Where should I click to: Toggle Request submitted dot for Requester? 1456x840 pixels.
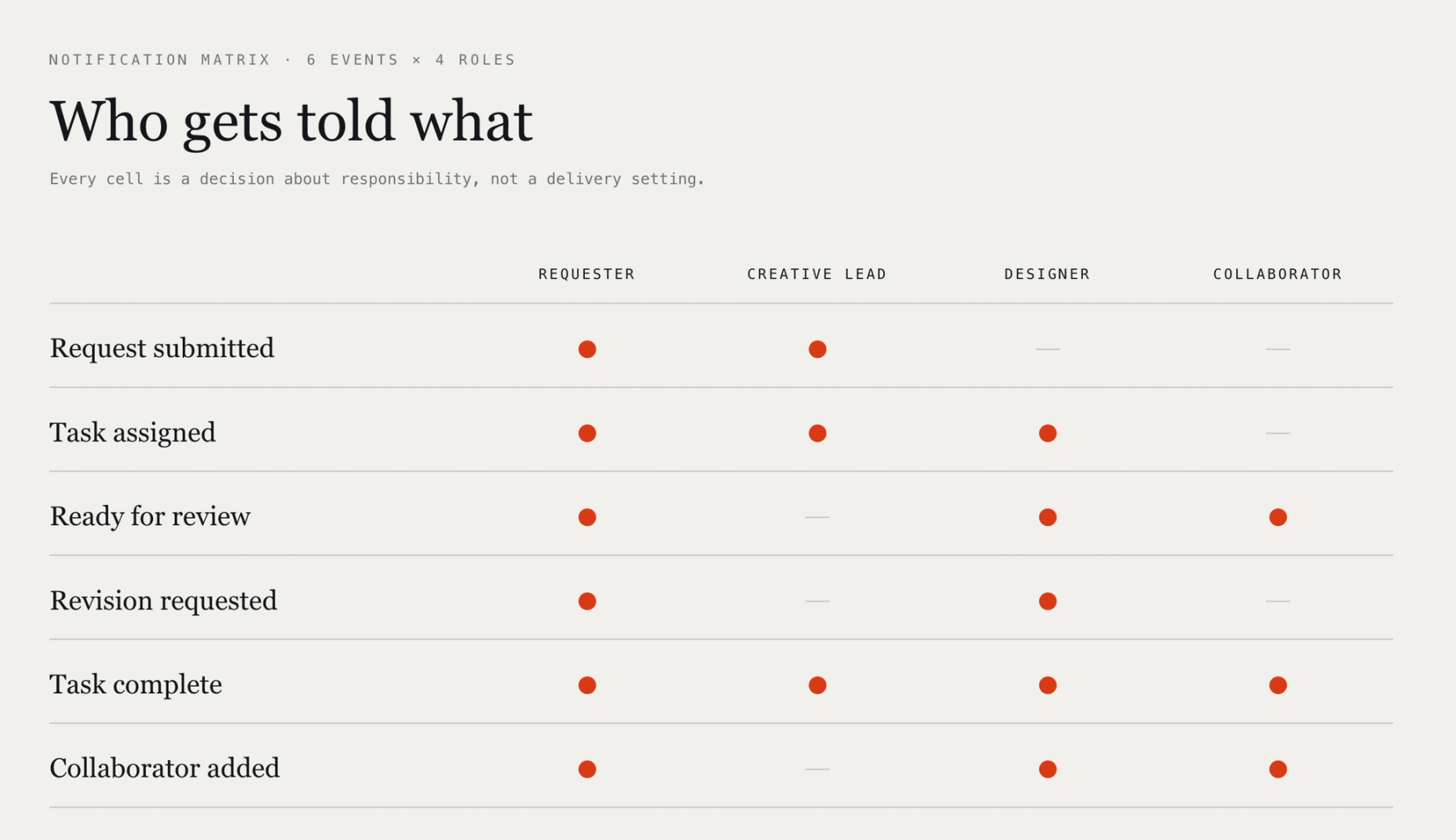pos(587,349)
